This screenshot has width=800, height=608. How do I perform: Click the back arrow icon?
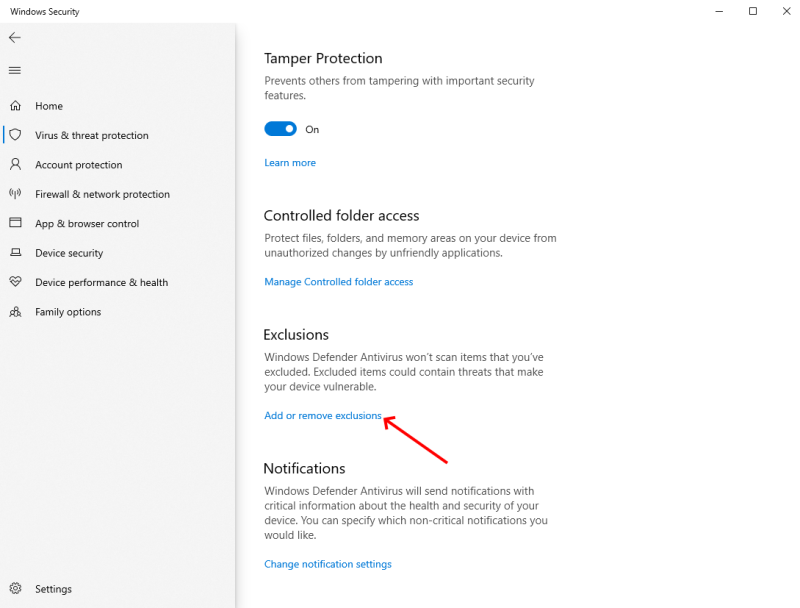click(x=15, y=37)
